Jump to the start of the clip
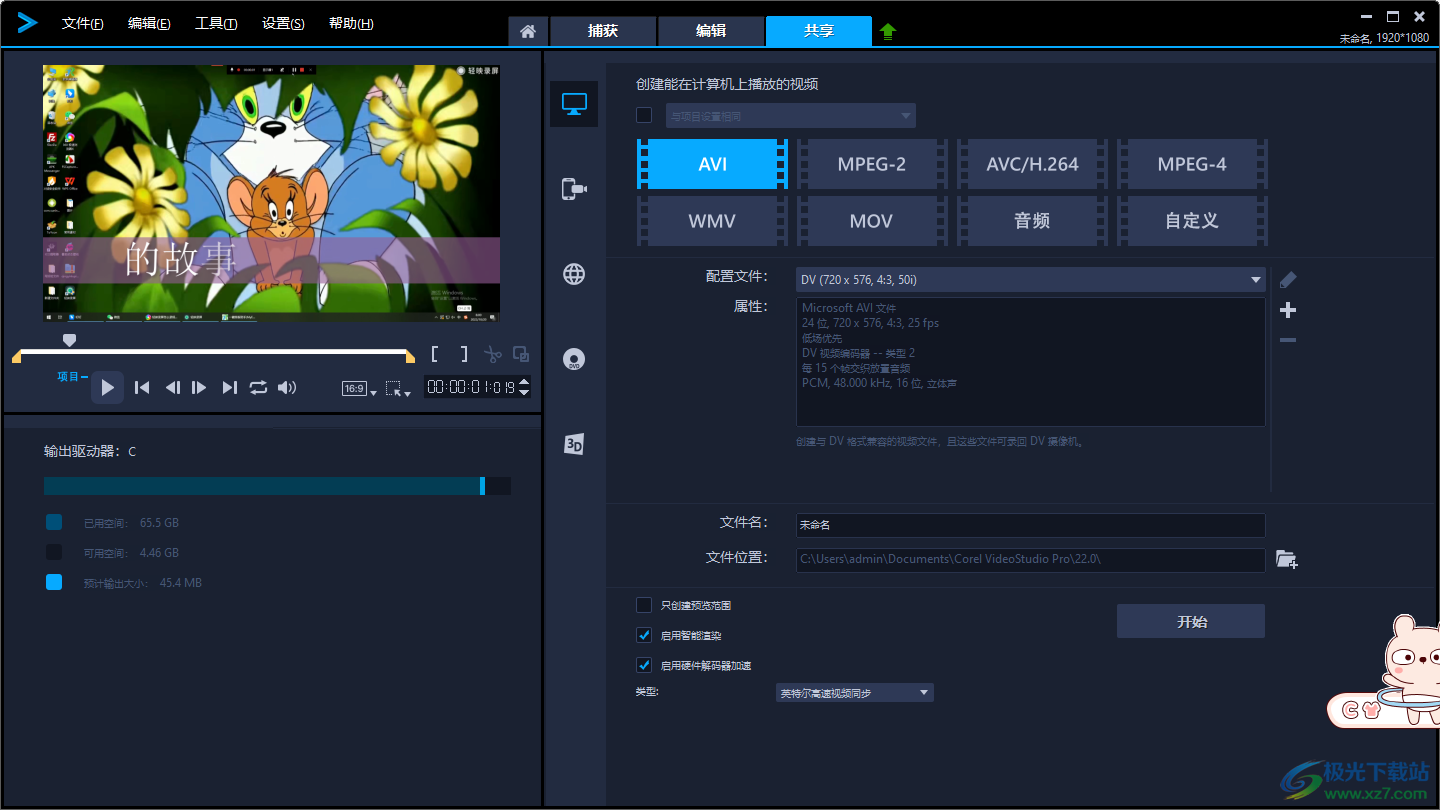This screenshot has height=810, width=1440. [142, 387]
